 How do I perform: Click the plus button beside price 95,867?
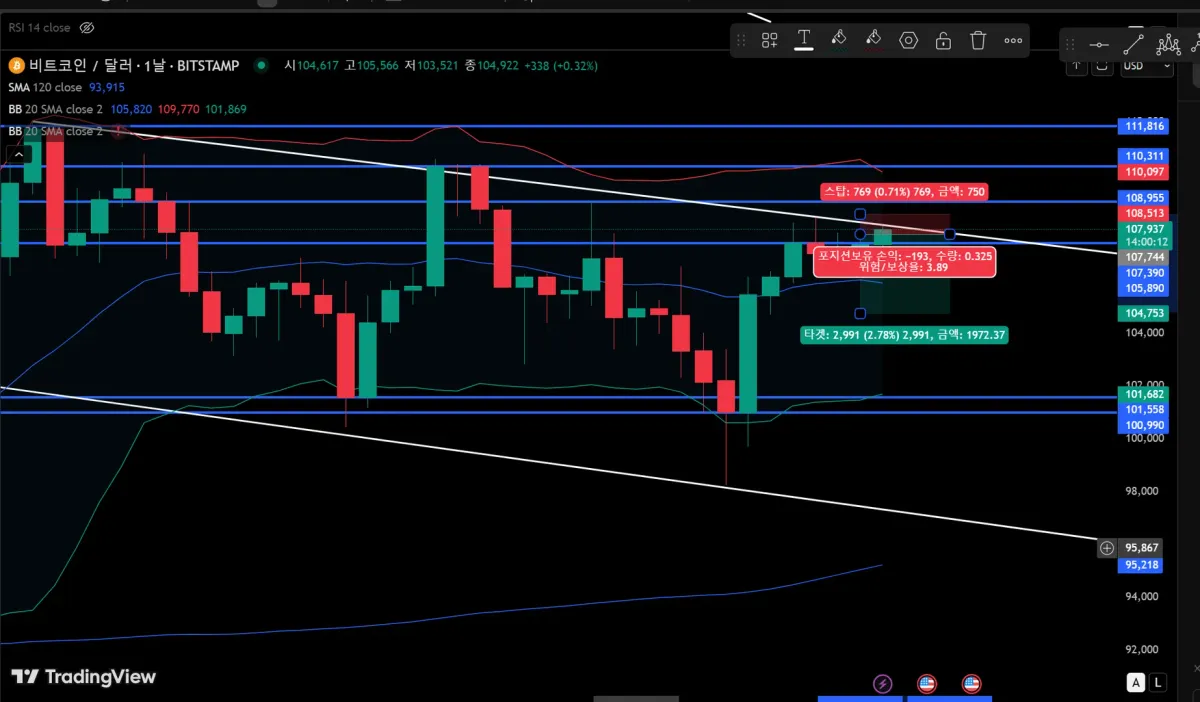[x=1106, y=547]
